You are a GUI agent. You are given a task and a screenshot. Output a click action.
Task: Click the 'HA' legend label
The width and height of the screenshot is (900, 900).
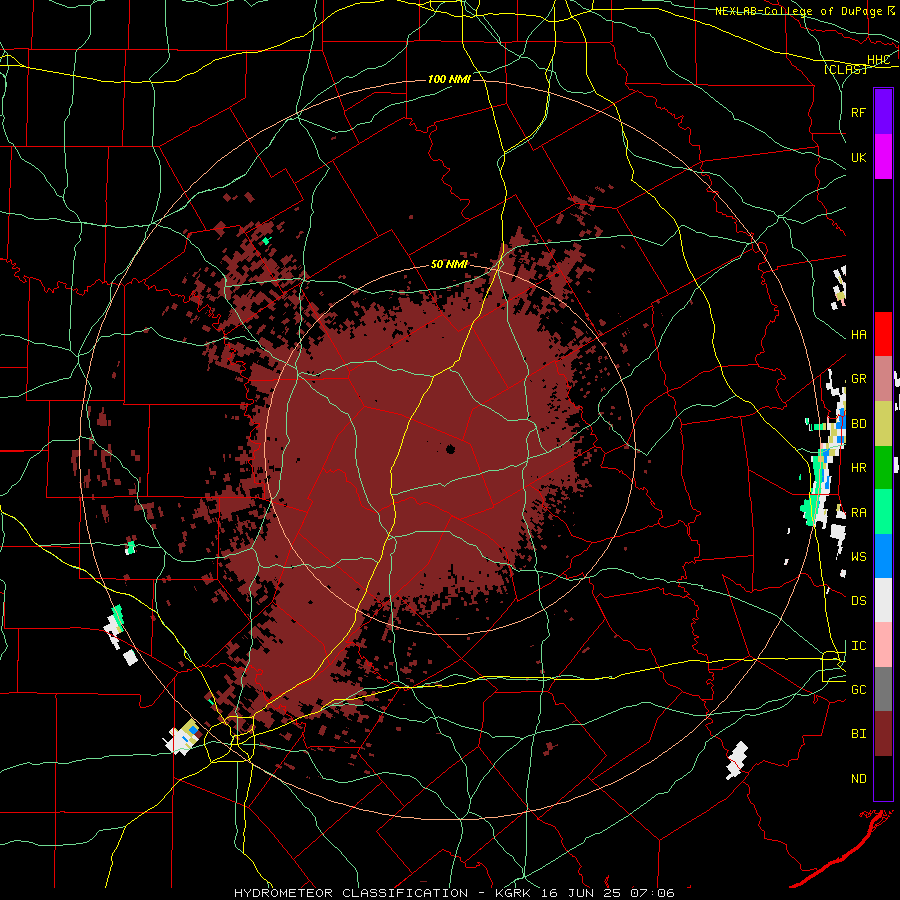click(x=858, y=334)
